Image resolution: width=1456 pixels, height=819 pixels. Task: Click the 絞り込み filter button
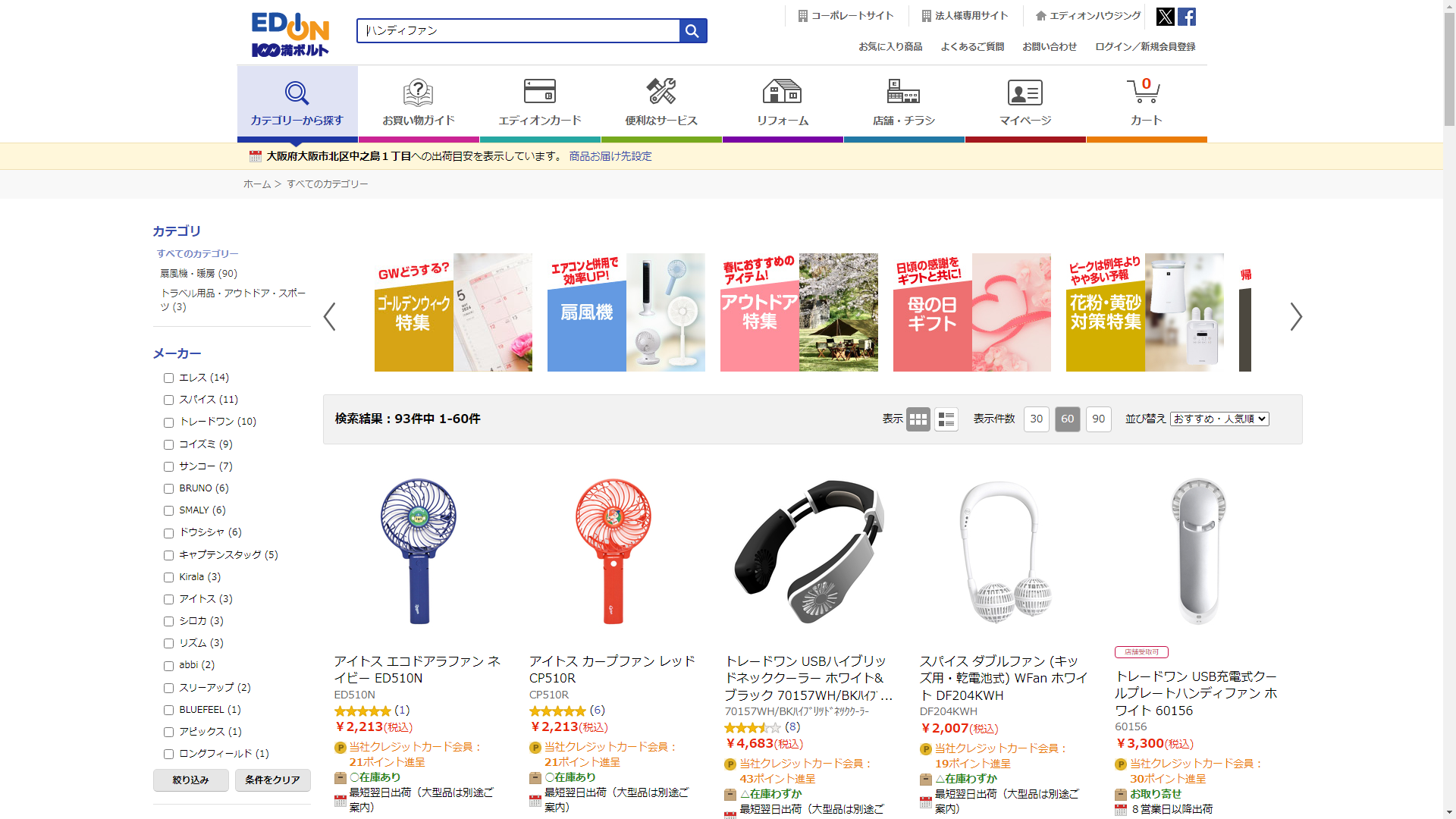pos(190,780)
